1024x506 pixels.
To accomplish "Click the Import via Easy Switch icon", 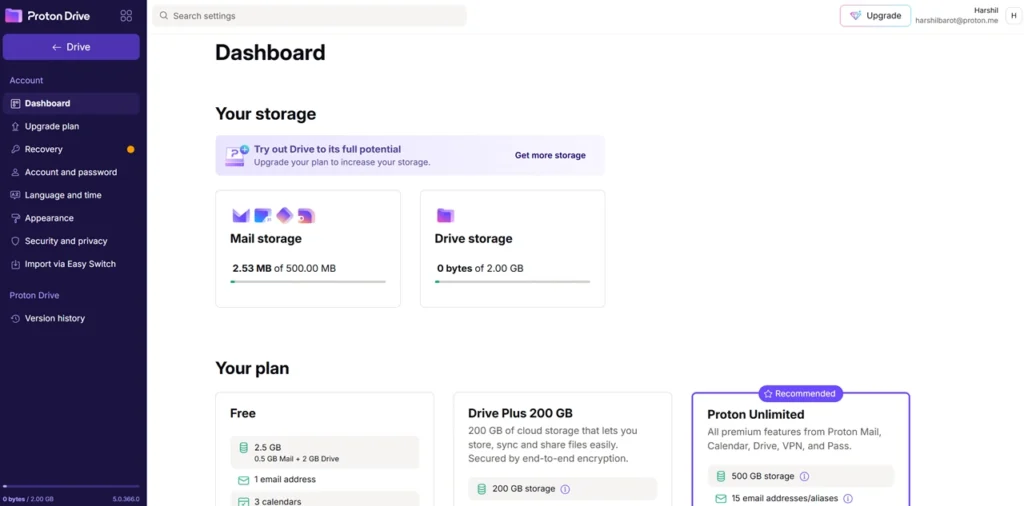I will pyautogui.click(x=16, y=264).
